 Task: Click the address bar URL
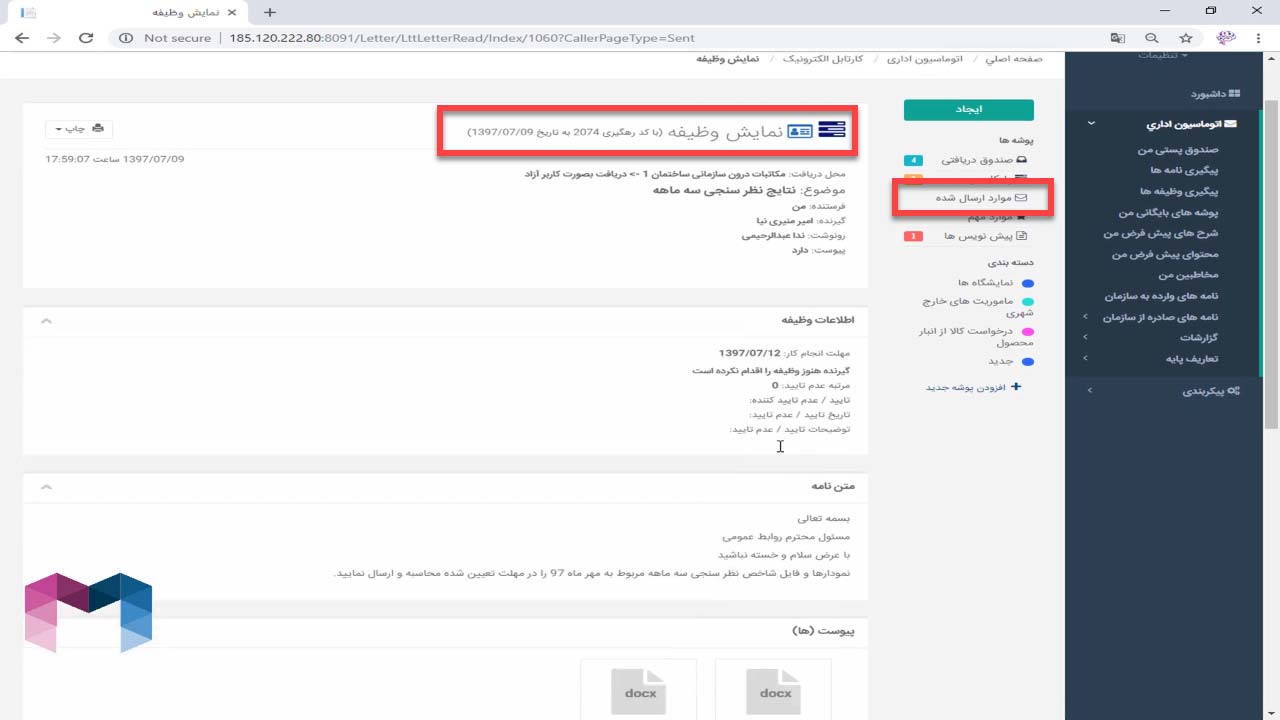(x=461, y=38)
